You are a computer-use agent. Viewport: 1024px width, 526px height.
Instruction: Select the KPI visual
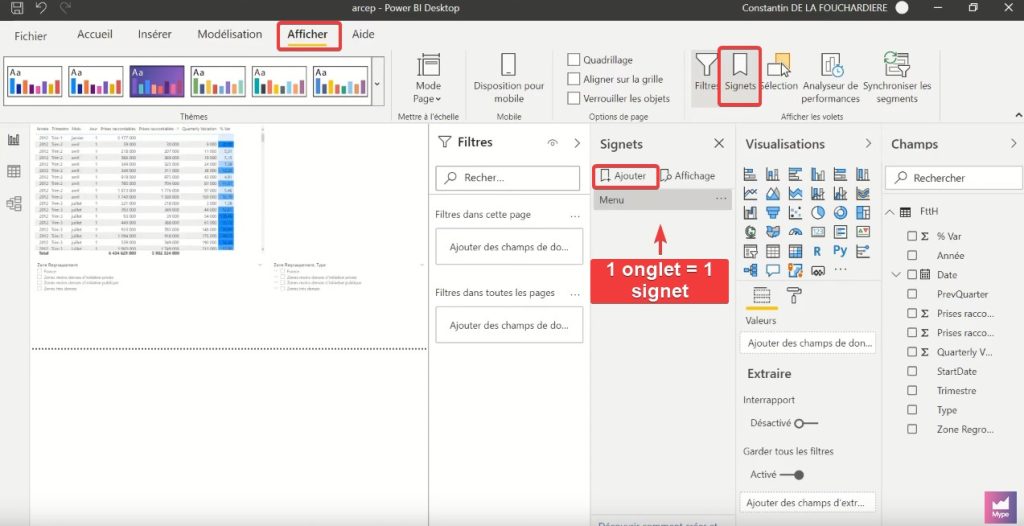(x=863, y=231)
